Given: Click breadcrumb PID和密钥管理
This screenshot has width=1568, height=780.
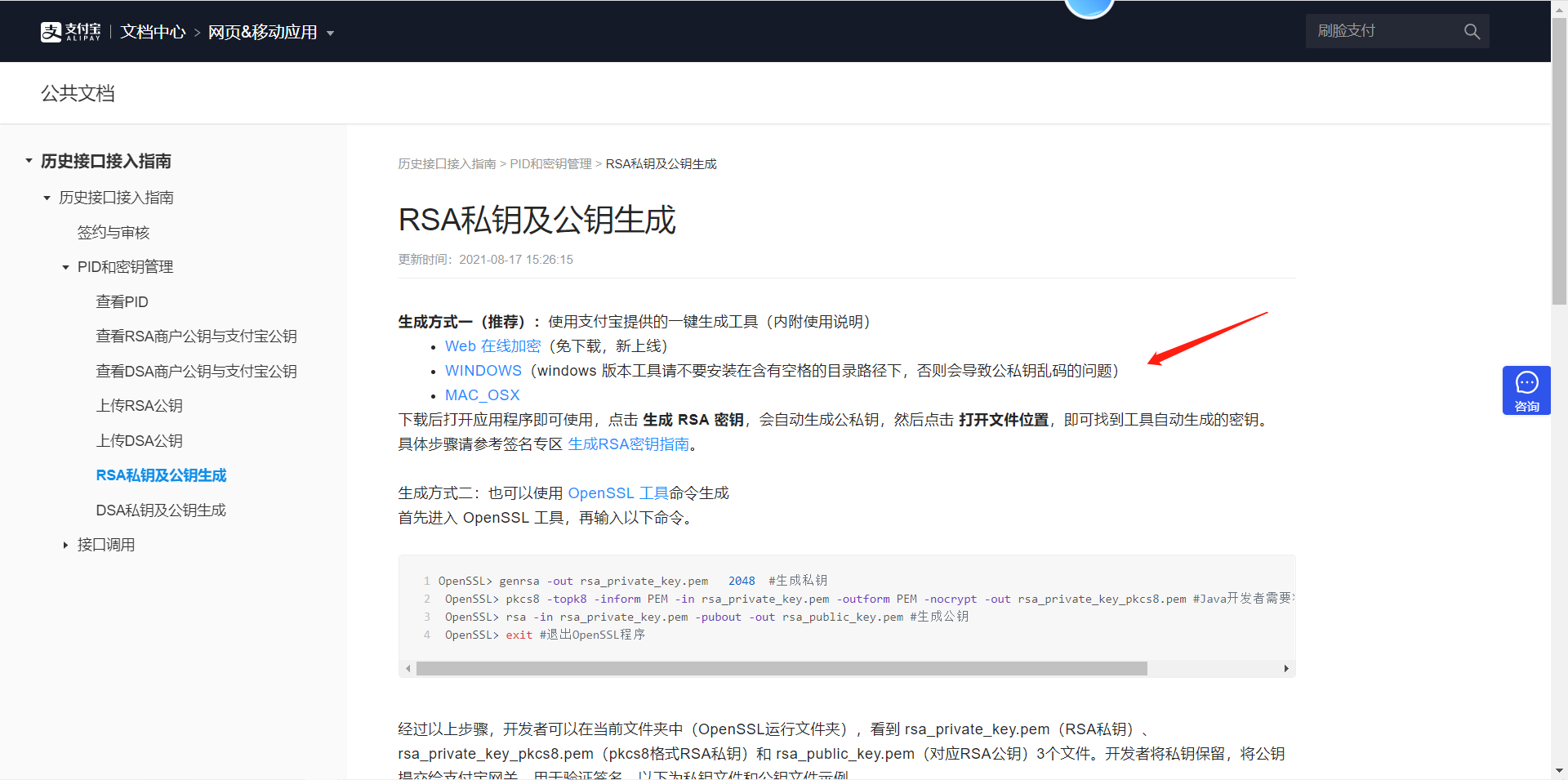Looking at the screenshot, I should click(x=550, y=164).
